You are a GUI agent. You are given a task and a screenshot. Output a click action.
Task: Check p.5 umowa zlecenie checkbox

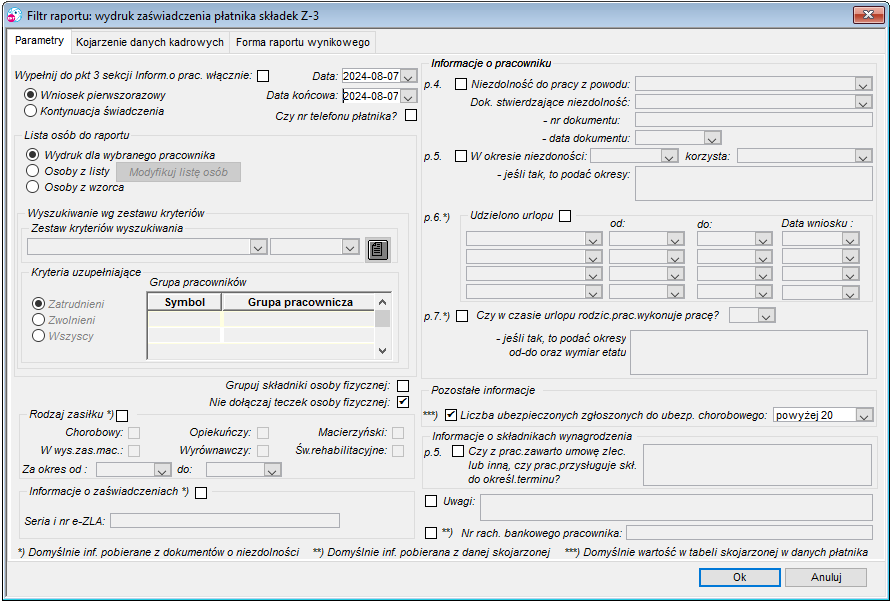458,451
